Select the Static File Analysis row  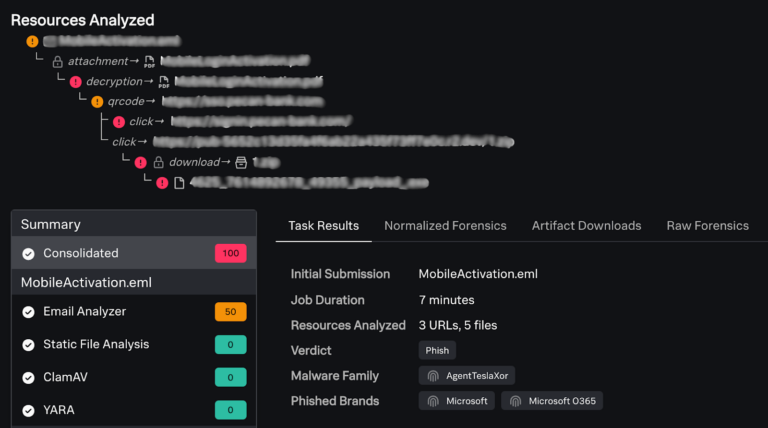(134, 345)
